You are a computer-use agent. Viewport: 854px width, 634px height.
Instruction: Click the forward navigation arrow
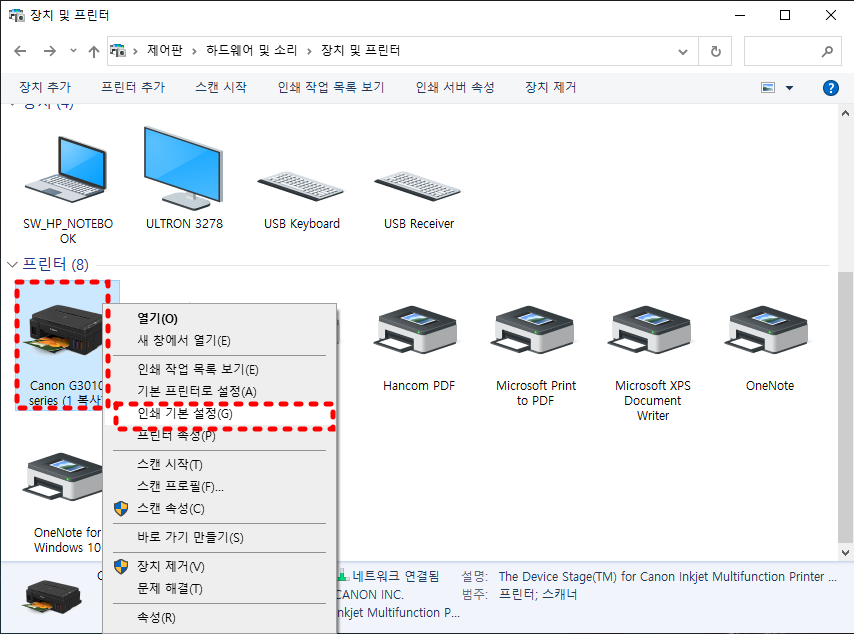tap(50, 51)
